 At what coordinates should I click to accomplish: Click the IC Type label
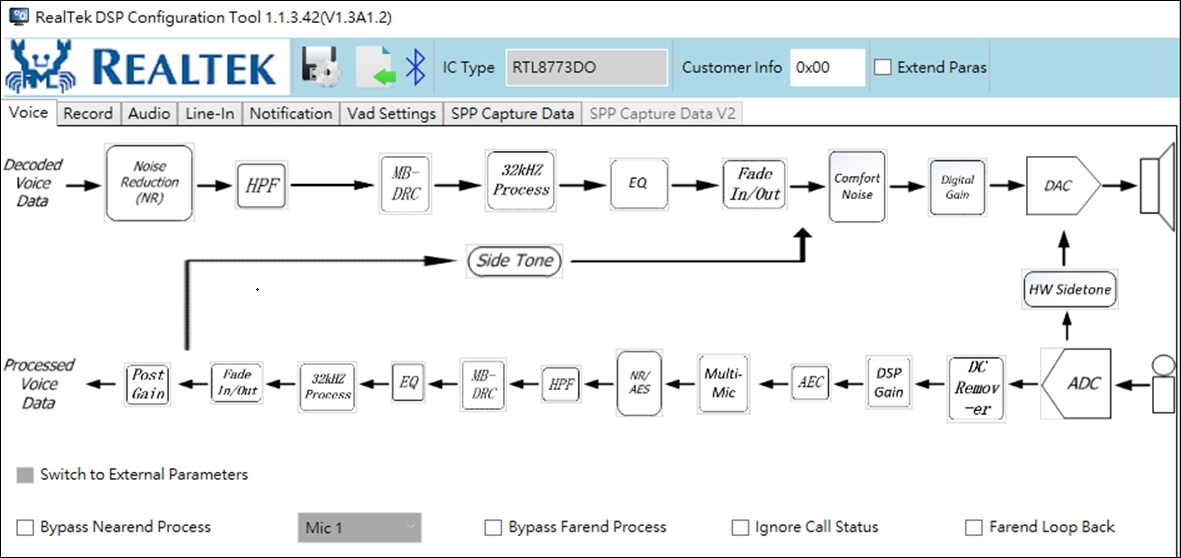tap(468, 67)
